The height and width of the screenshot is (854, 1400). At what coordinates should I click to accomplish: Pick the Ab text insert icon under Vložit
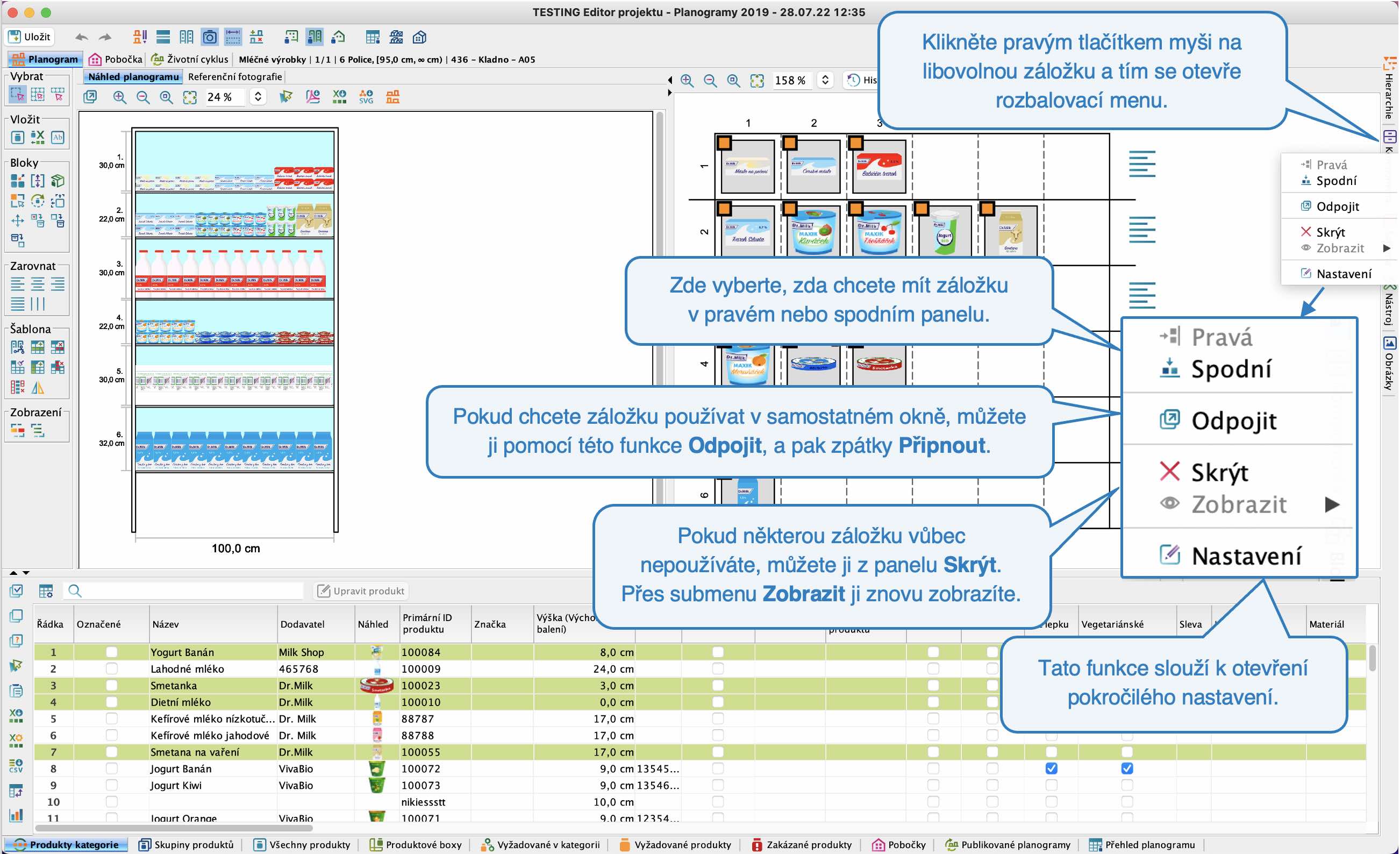[x=58, y=138]
